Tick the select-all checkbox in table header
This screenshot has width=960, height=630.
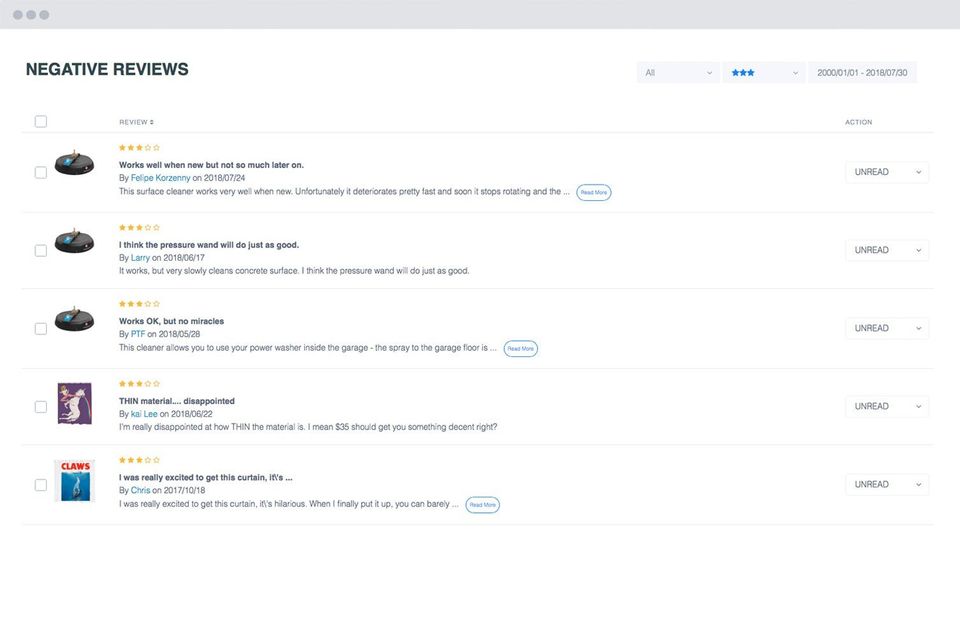pyautogui.click(x=41, y=121)
